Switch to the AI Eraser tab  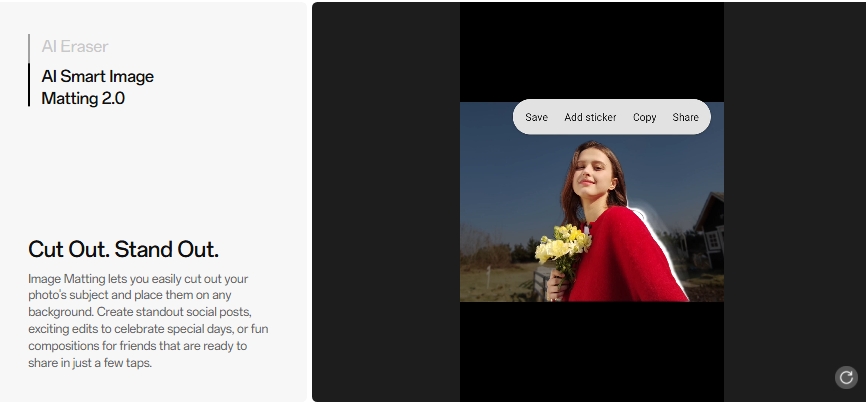click(75, 46)
